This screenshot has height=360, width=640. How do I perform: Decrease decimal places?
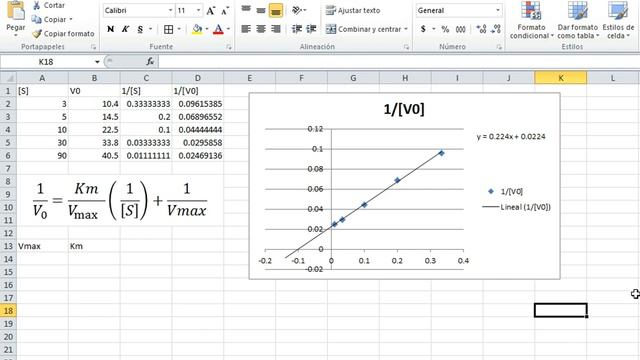pos(496,29)
